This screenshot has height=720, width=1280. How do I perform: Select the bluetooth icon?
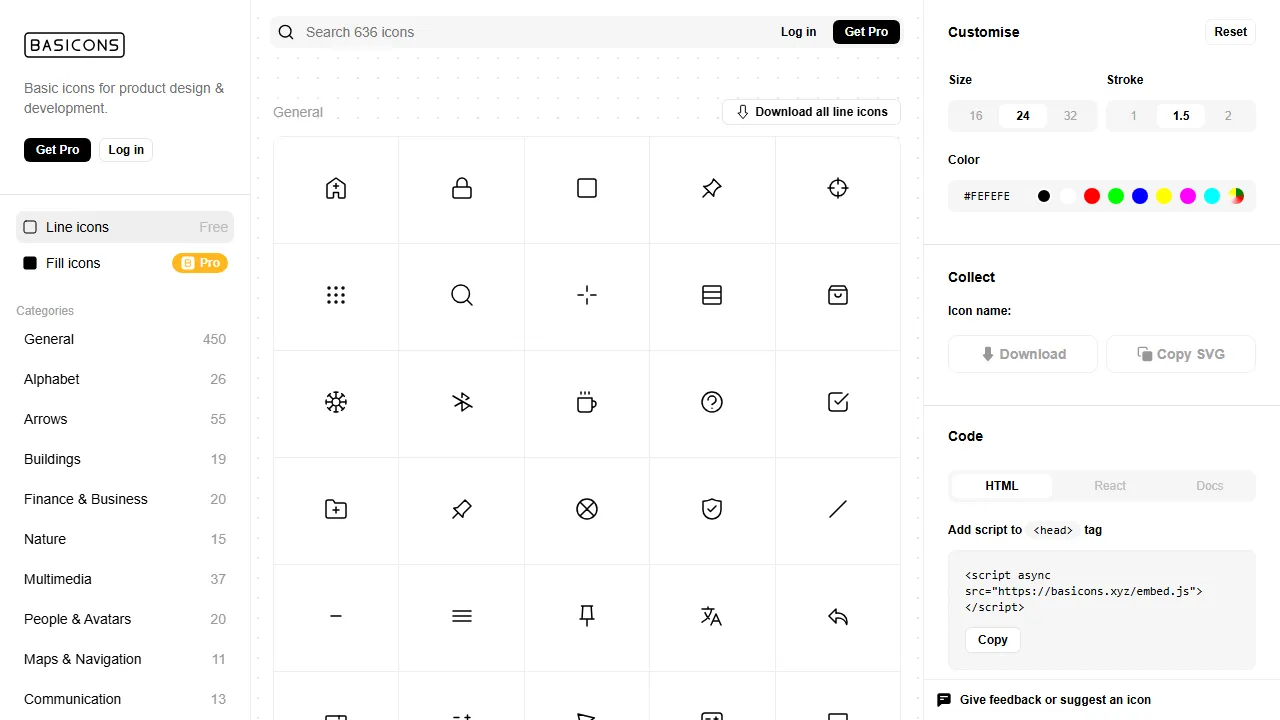click(x=461, y=402)
